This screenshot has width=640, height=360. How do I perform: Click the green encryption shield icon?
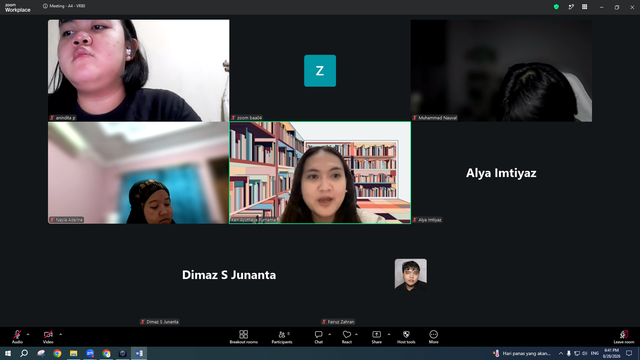[x=556, y=7]
